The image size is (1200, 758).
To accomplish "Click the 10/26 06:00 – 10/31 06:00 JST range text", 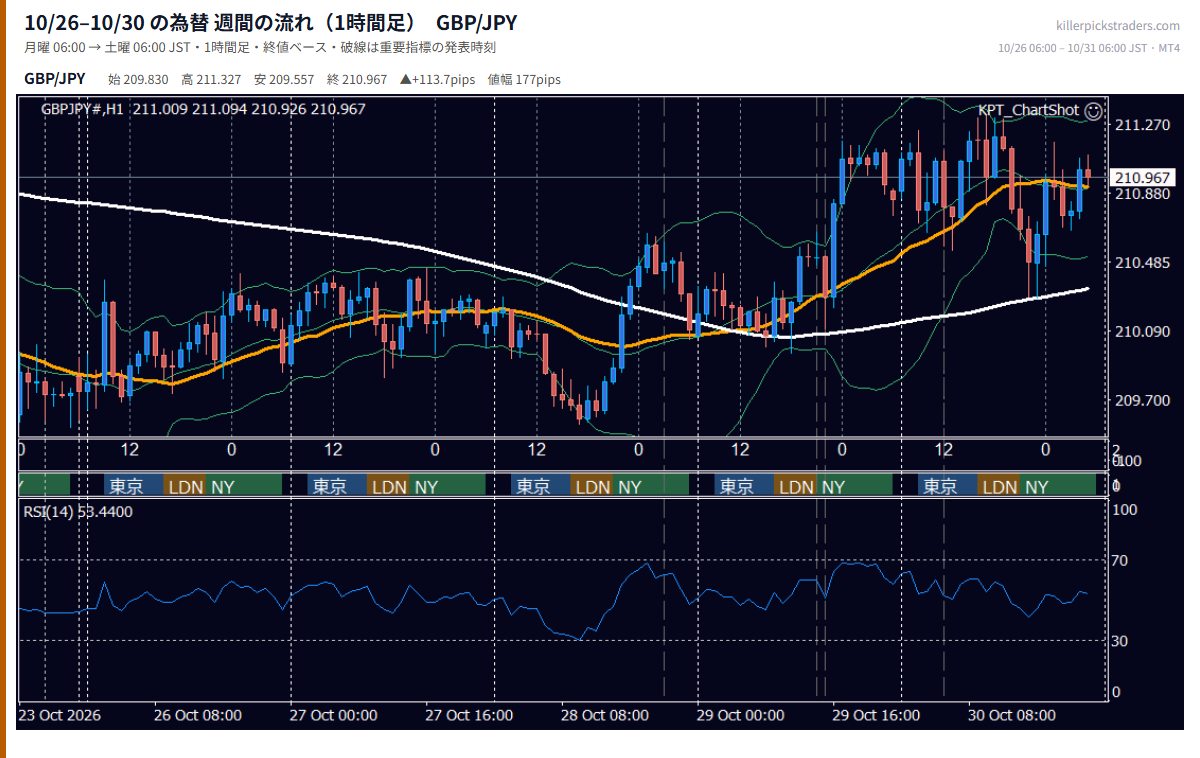I will click(1089, 48).
